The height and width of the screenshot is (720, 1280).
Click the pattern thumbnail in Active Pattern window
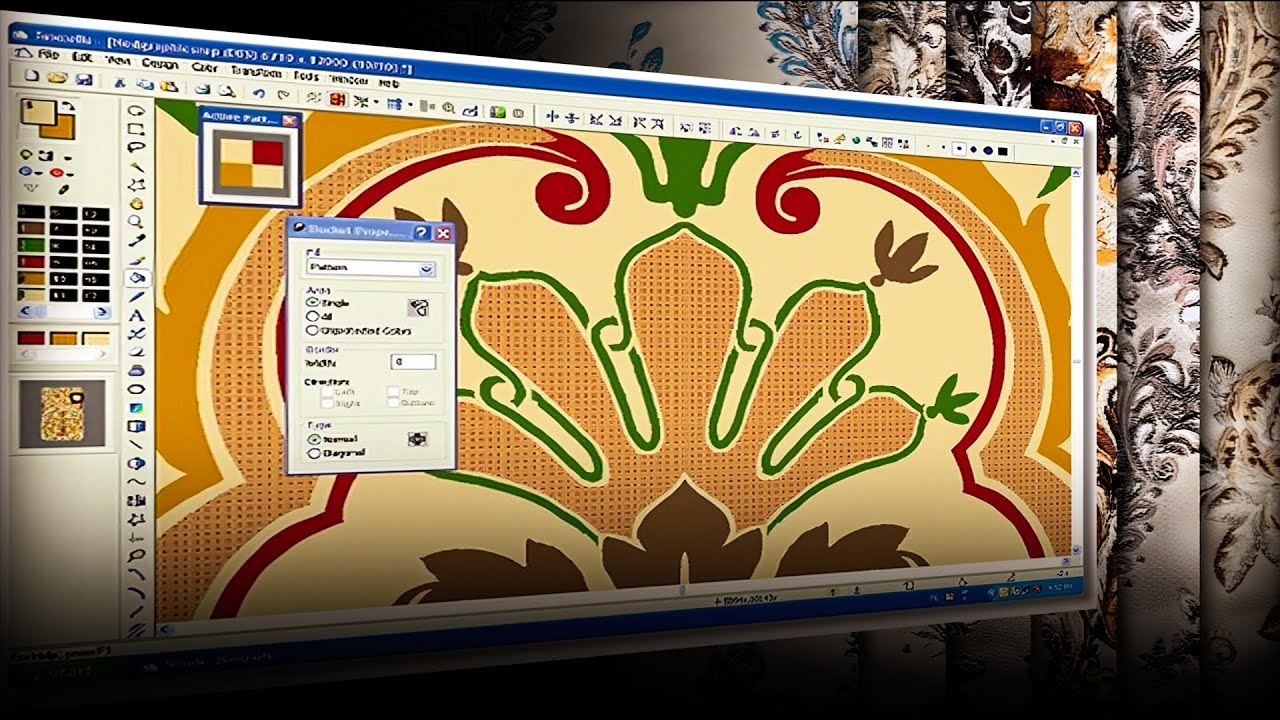(x=251, y=163)
